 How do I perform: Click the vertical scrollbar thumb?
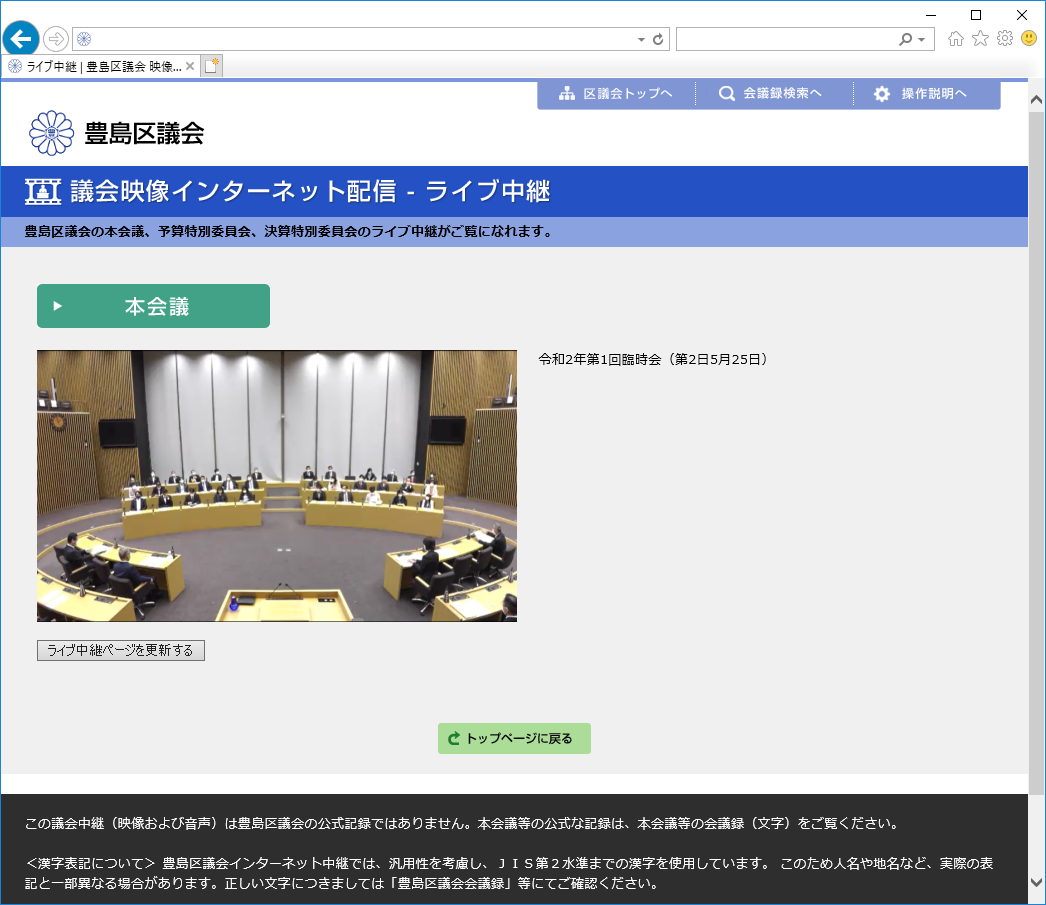coord(1036,454)
